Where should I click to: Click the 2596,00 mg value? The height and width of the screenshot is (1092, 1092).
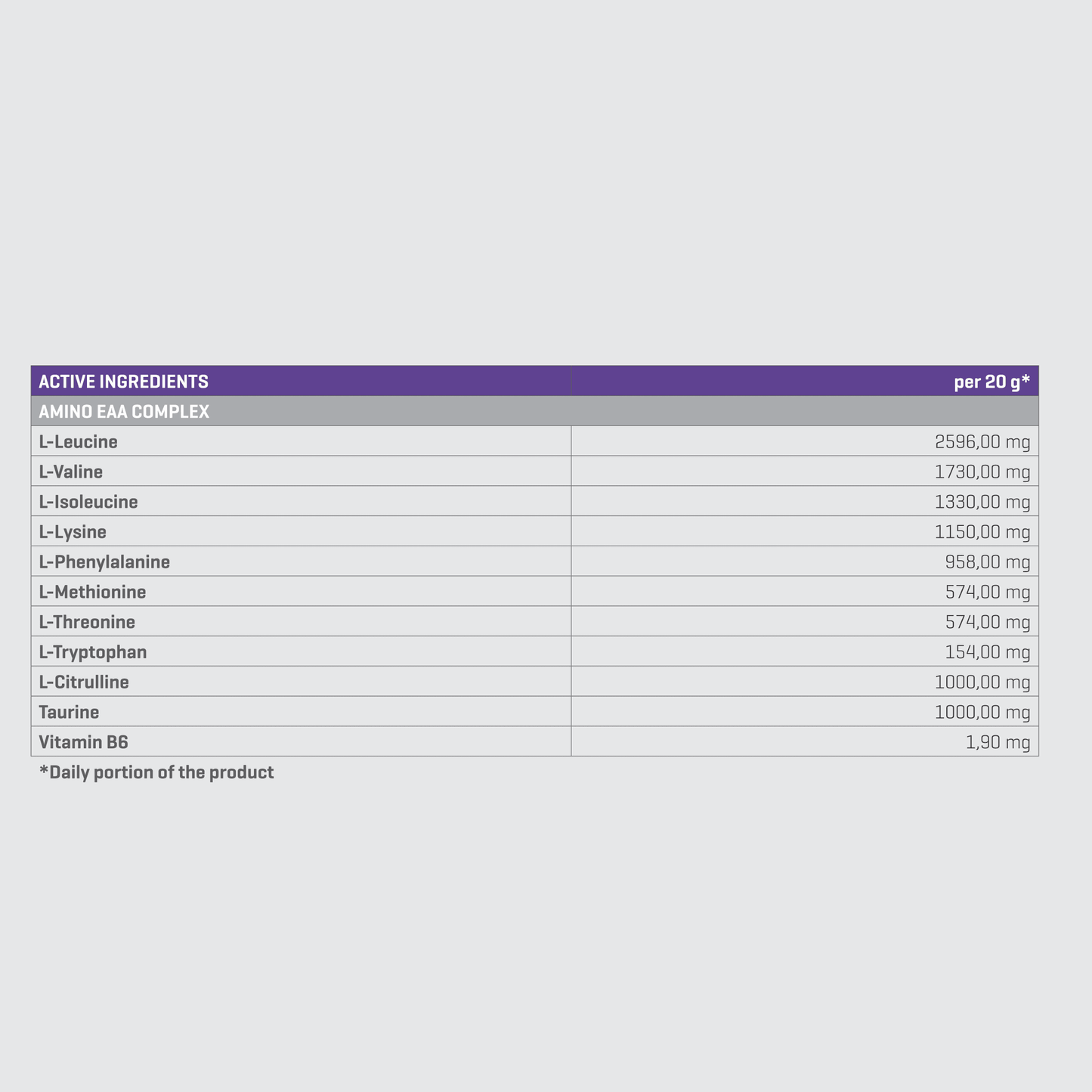tap(982, 441)
